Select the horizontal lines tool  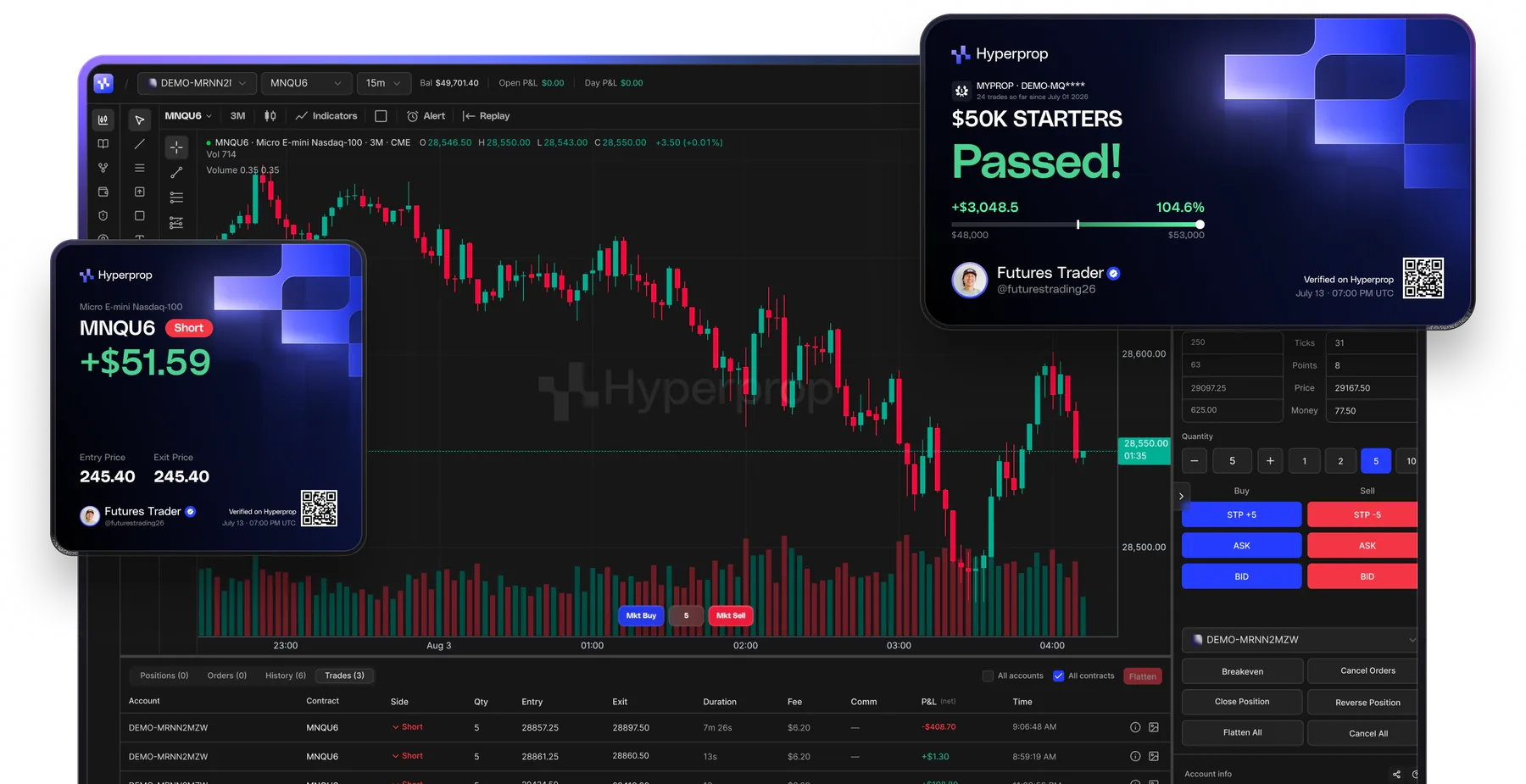coord(140,168)
